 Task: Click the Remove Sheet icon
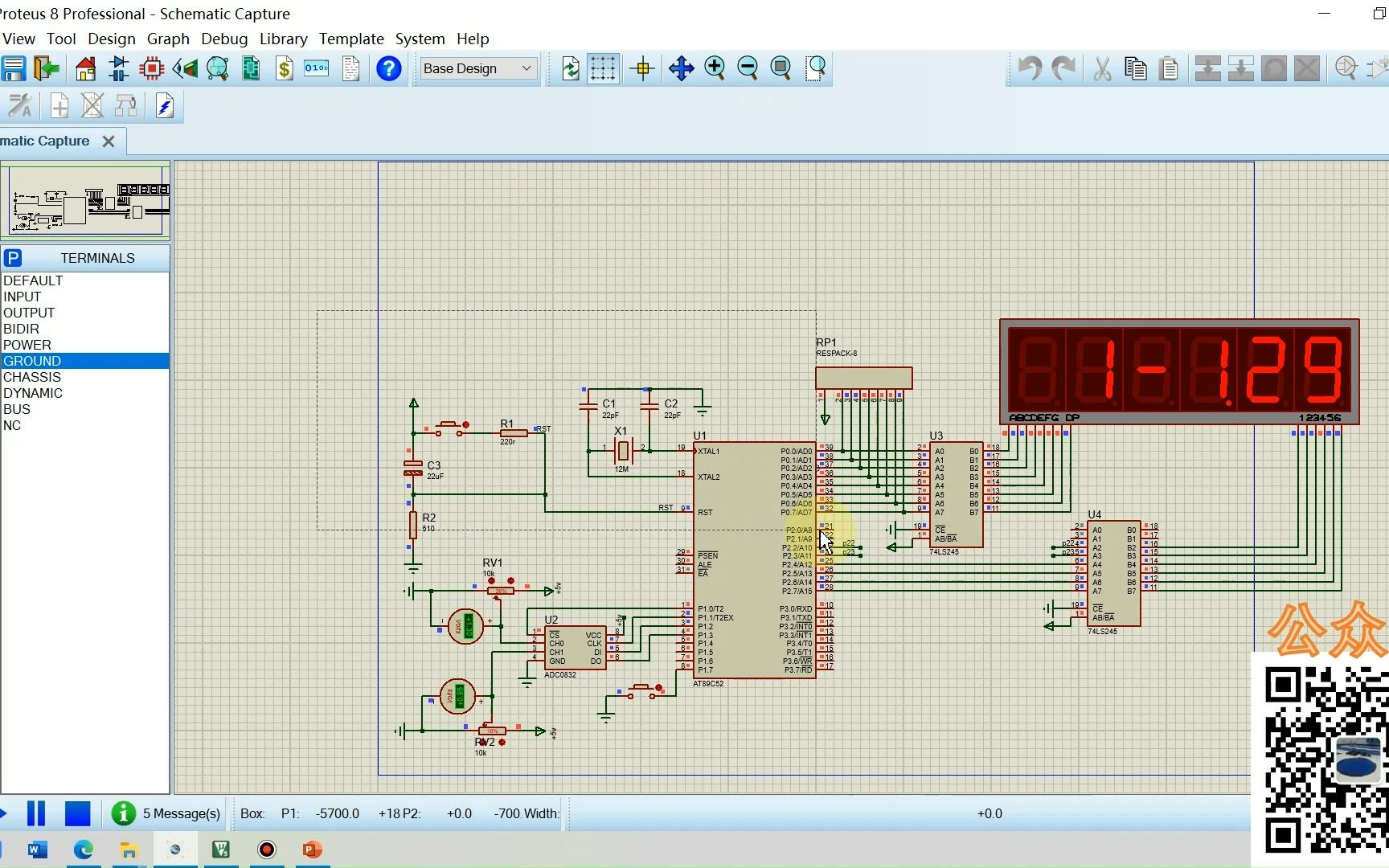92,105
